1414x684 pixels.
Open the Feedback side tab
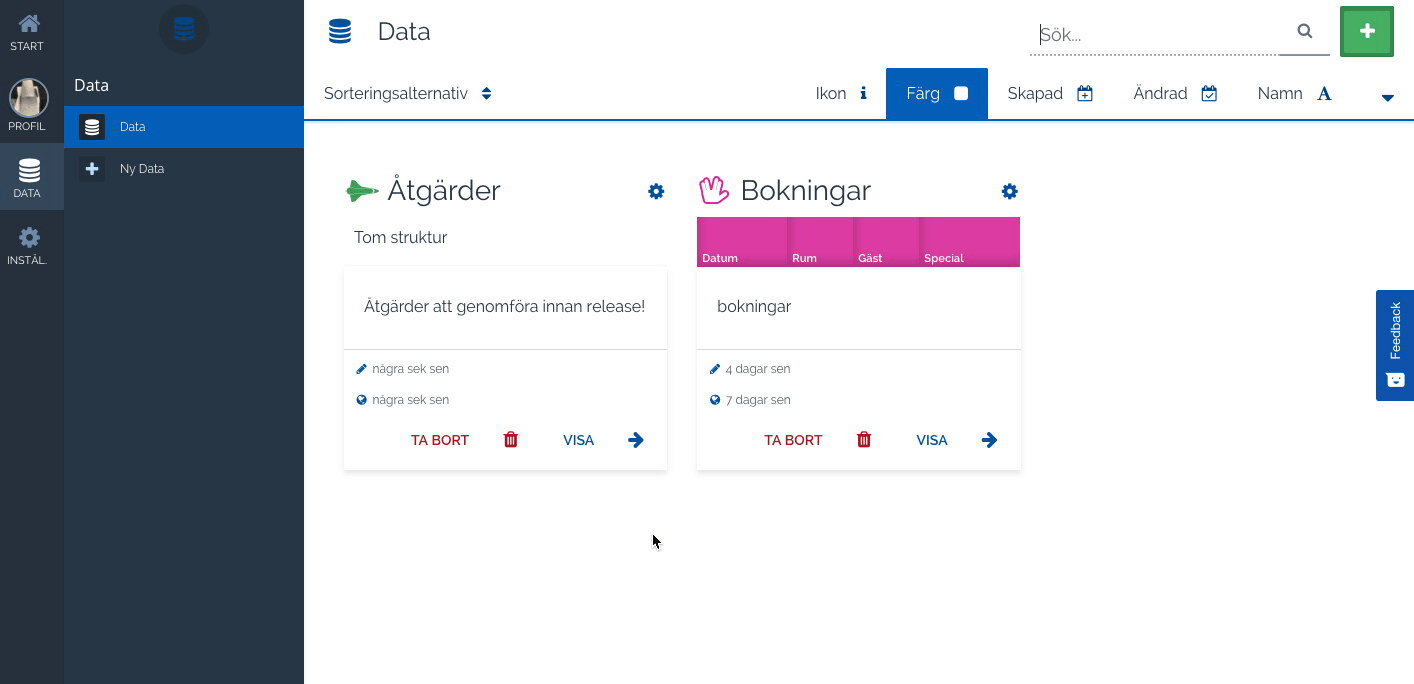coord(1394,345)
